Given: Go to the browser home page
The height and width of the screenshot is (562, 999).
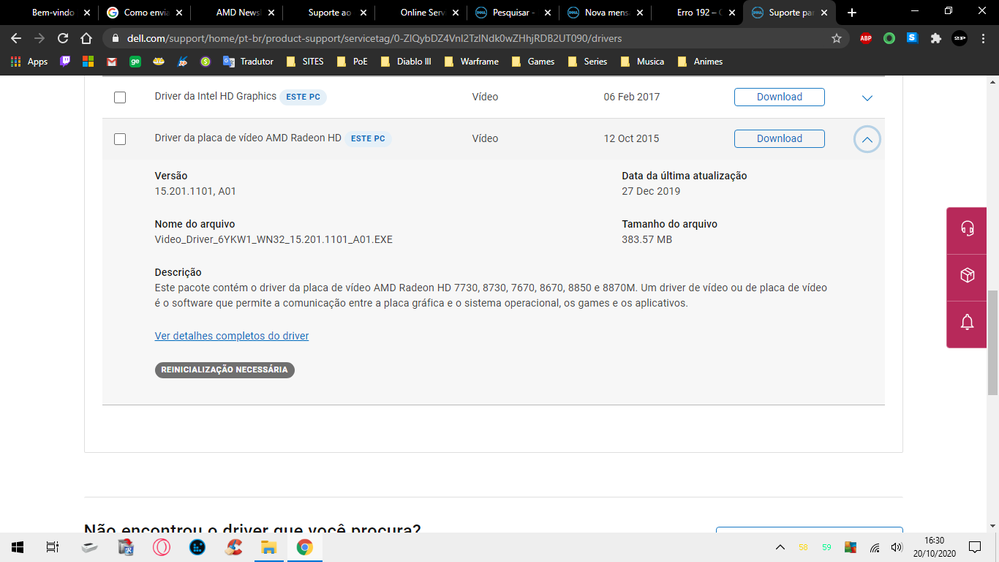Looking at the screenshot, I should (86, 38).
